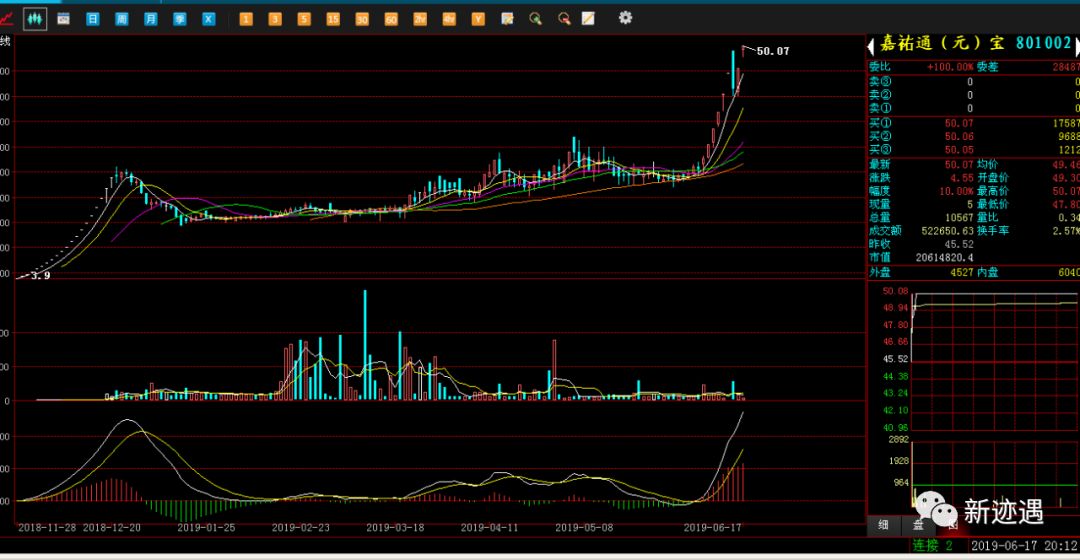Select the weekly (周) period button
The width and height of the screenshot is (1080, 560).
click(x=121, y=19)
